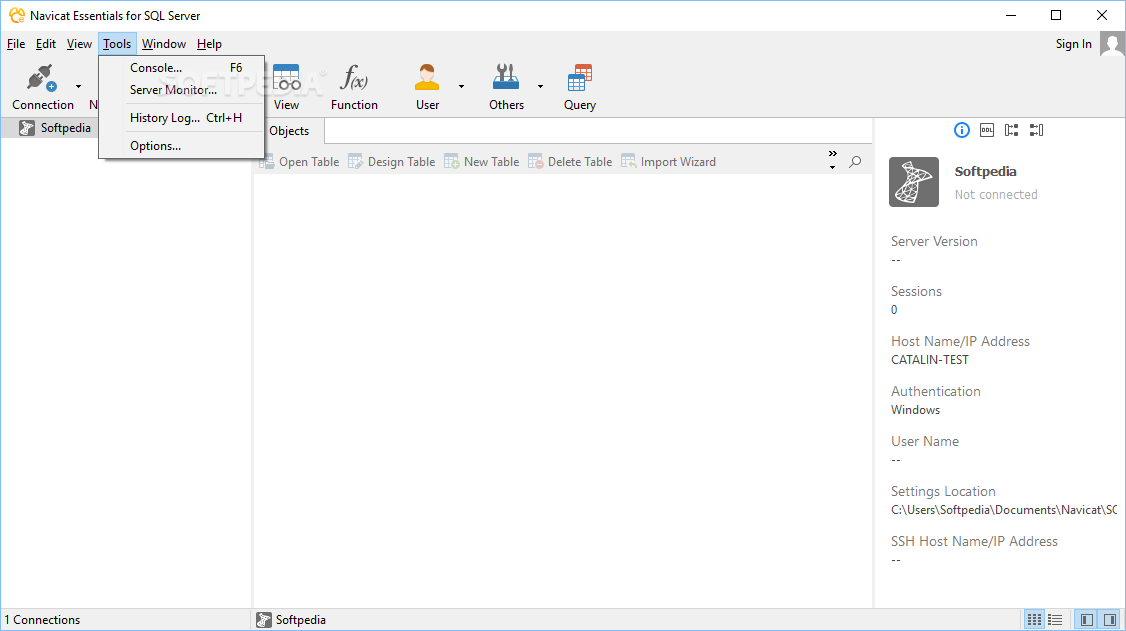Select the Softpedia connection in tree
This screenshot has height=631, width=1126.
click(x=56, y=128)
